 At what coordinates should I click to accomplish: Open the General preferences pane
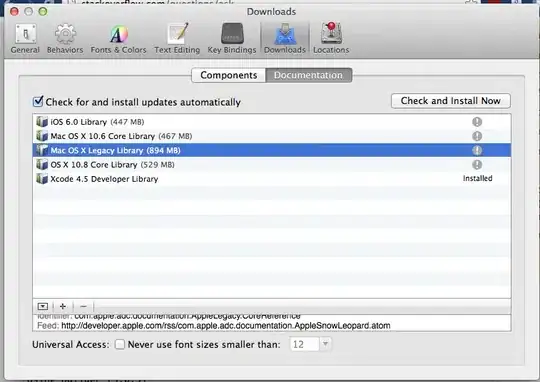(25, 38)
